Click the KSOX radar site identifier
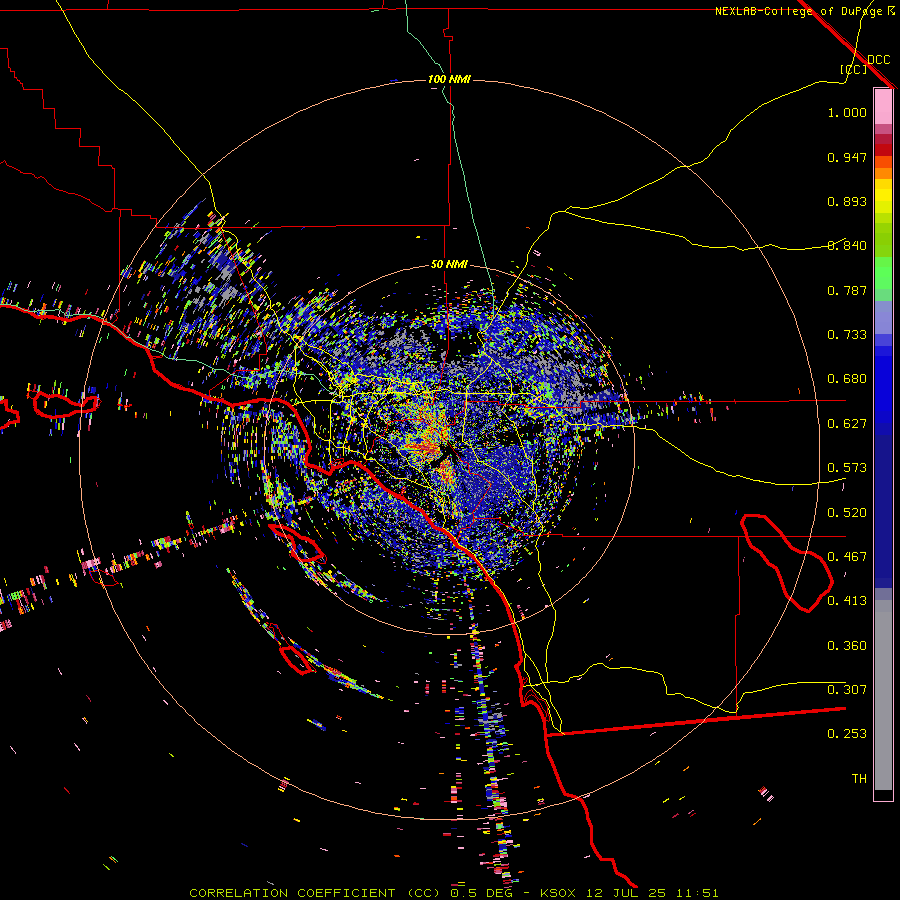 tap(560, 893)
